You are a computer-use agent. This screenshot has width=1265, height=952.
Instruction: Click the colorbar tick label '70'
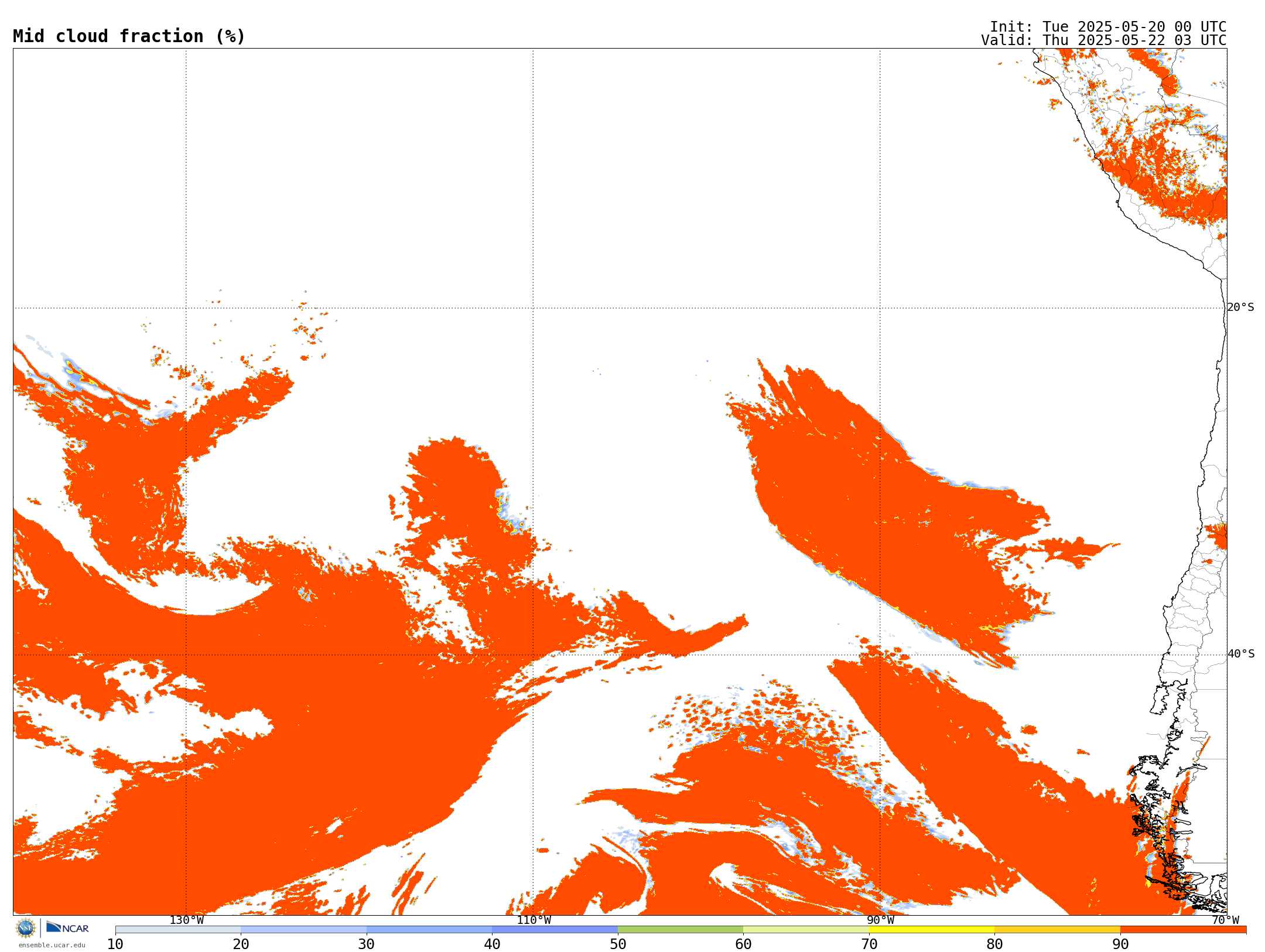tap(869, 944)
